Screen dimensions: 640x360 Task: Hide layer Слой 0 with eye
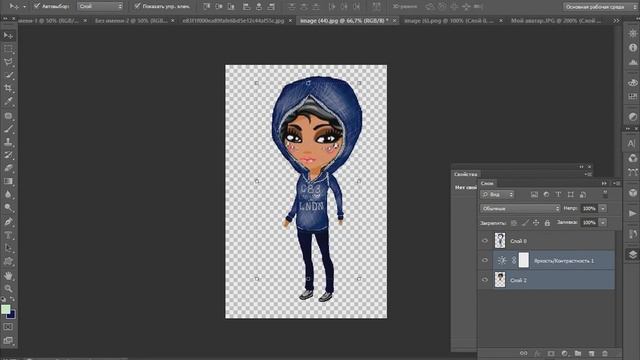[485, 241]
